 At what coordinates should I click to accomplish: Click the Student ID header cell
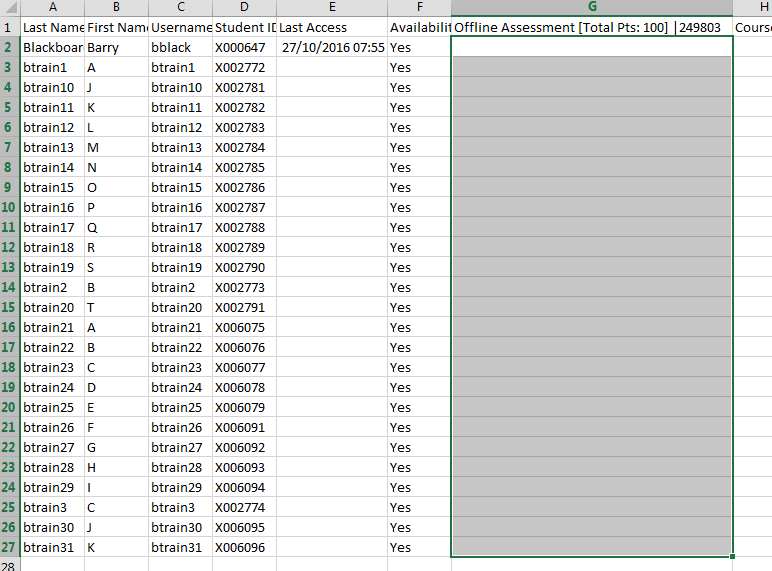click(x=244, y=27)
